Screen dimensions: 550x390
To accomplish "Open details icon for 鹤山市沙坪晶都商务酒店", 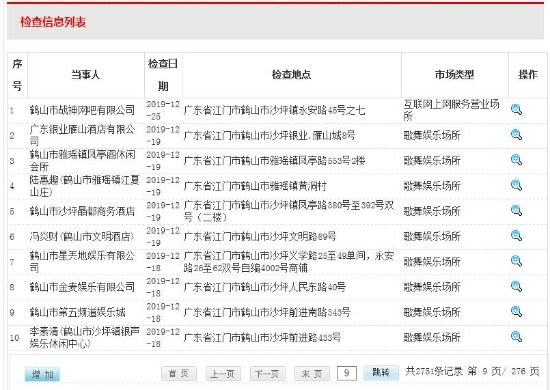I will pyautogui.click(x=516, y=211).
